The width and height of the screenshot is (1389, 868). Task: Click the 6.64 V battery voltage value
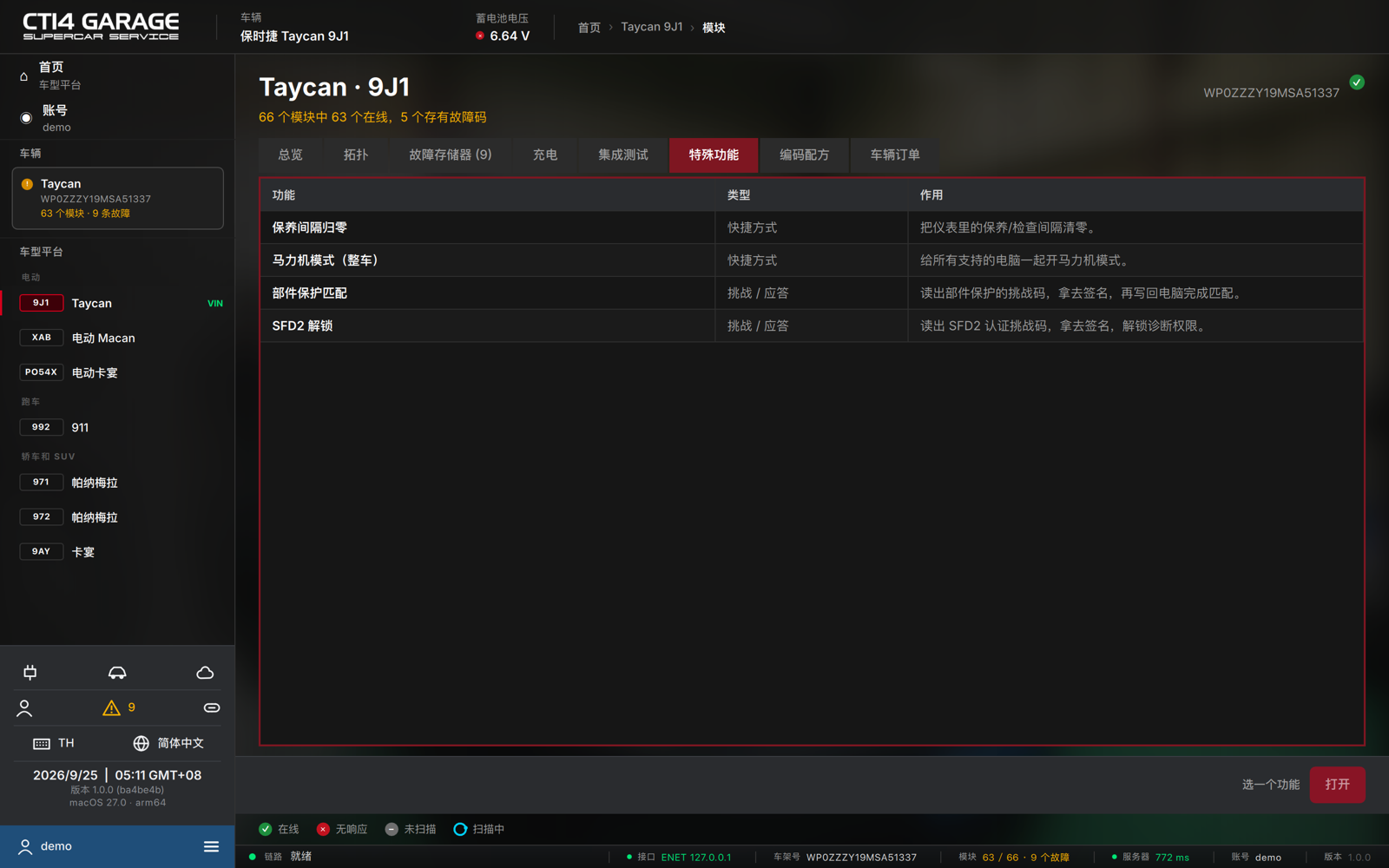[510, 36]
